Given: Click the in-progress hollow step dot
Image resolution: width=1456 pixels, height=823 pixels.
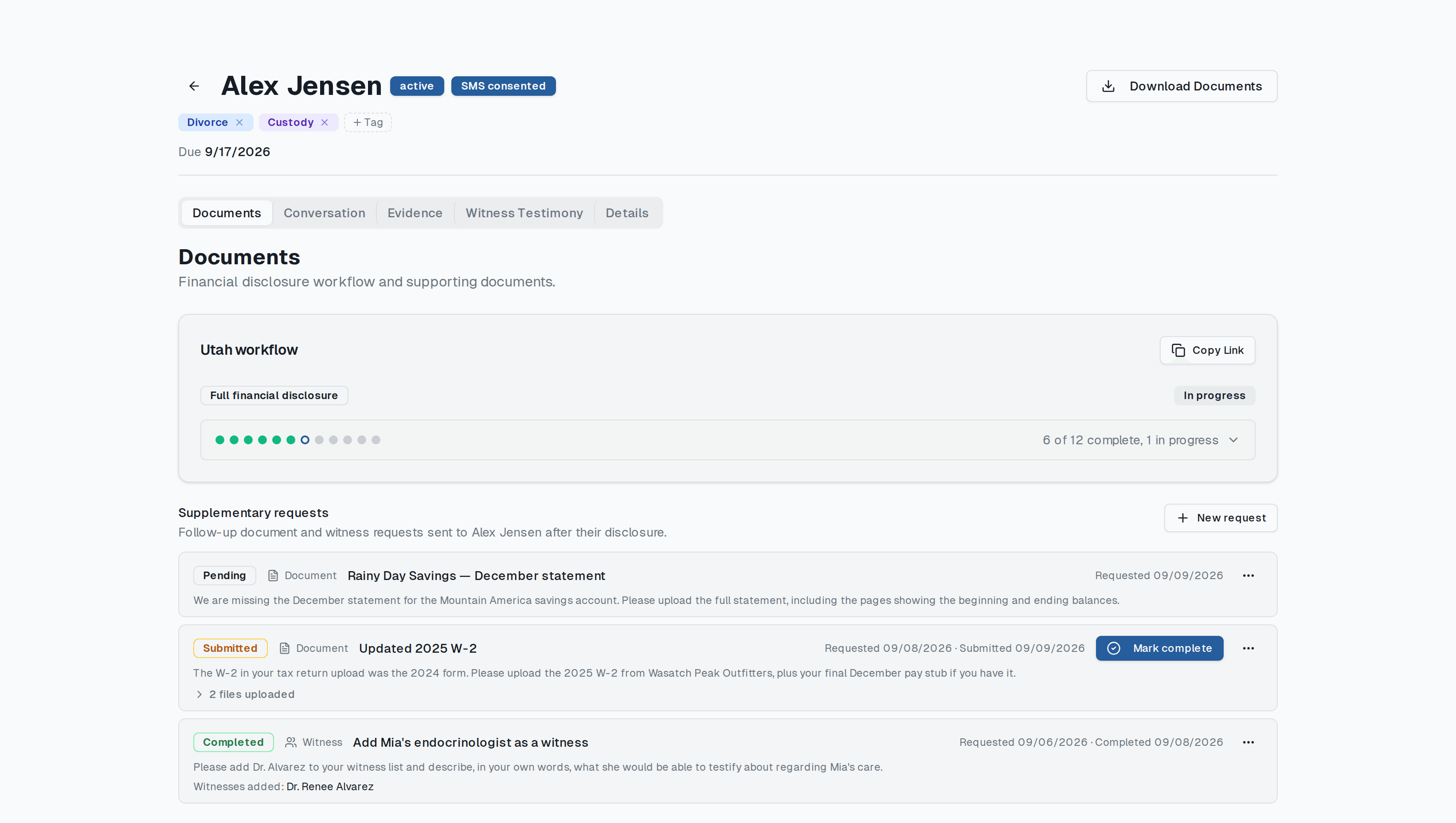Looking at the screenshot, I should pyautogui.click(x=305, y=440).
